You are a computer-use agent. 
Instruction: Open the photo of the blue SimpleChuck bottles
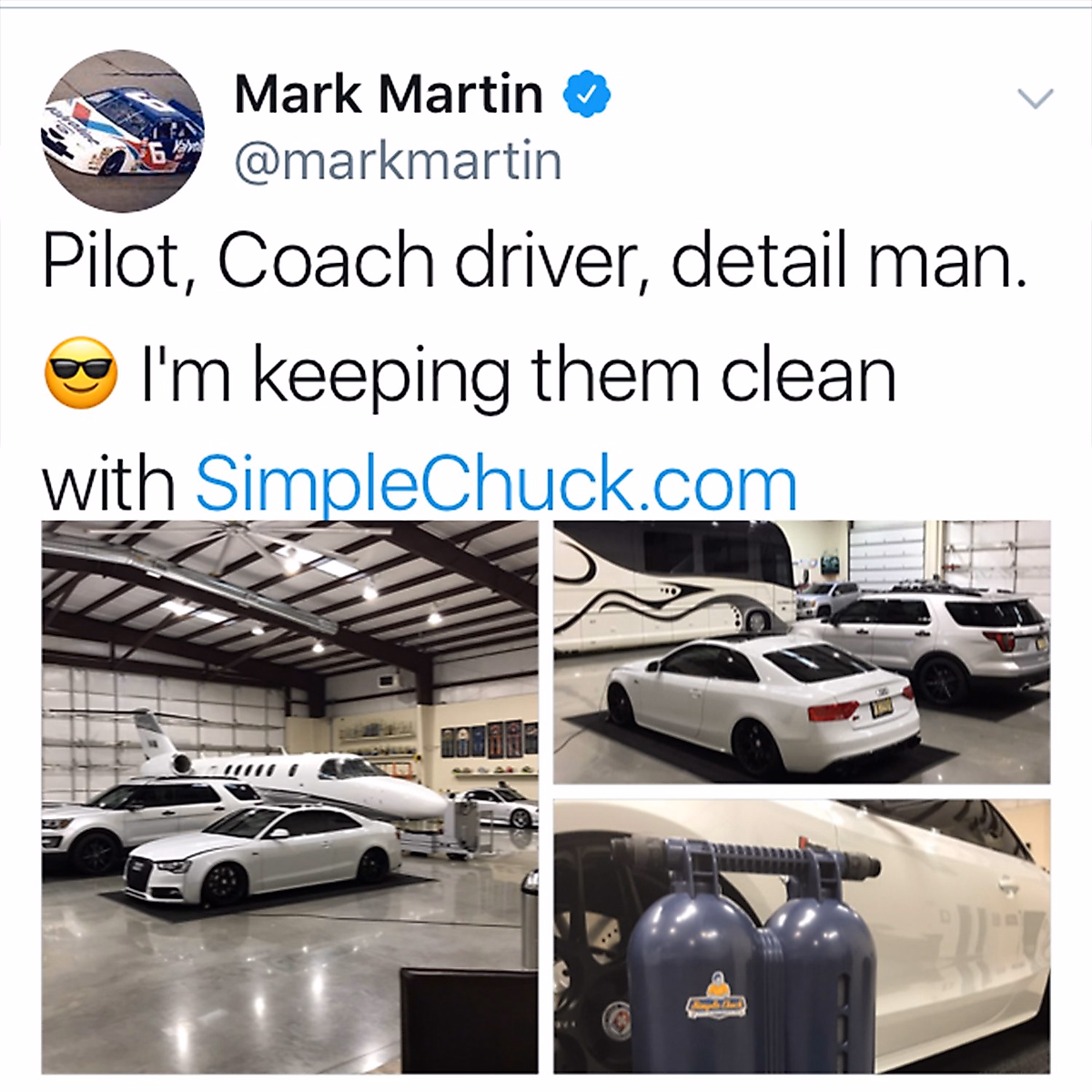(x=802, y=936)
